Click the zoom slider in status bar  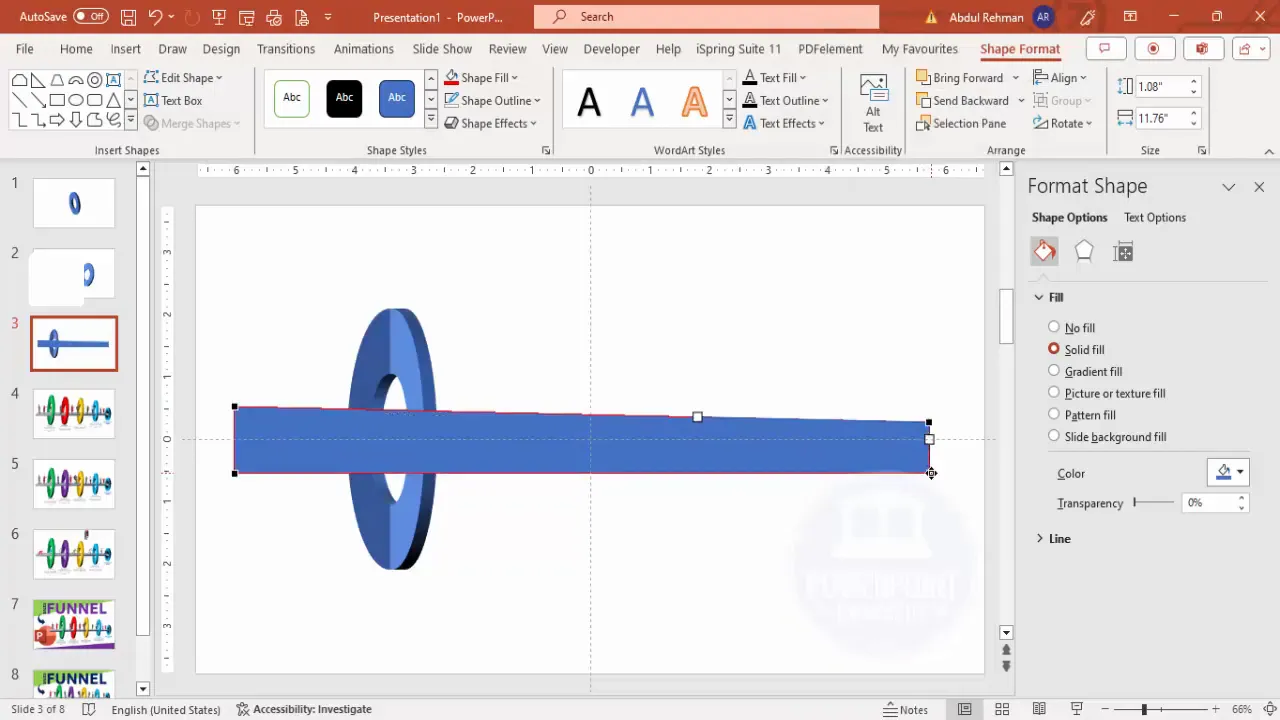(x=1160, y=709)
